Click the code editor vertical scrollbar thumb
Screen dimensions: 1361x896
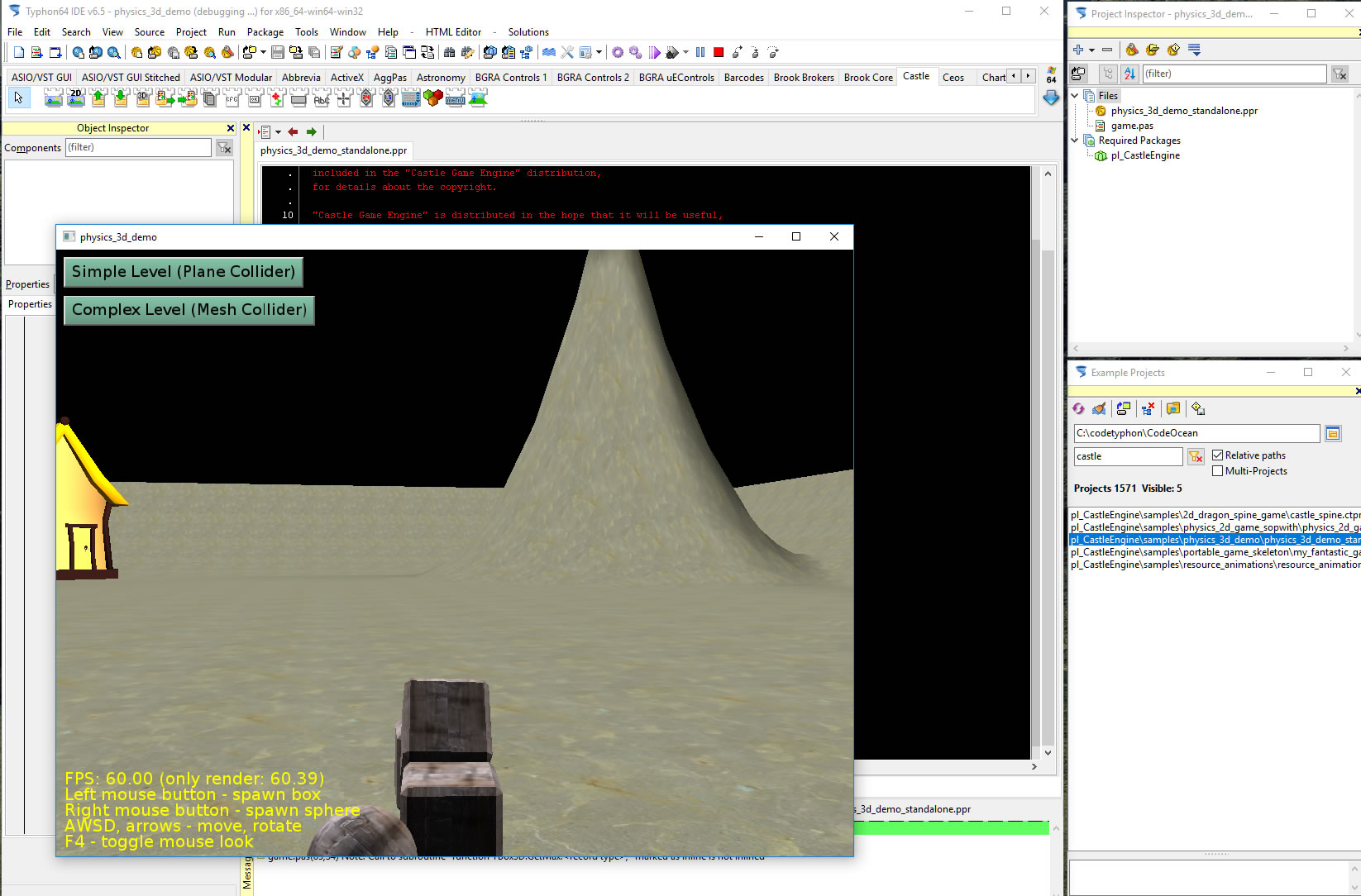(x=1048, y=496)
